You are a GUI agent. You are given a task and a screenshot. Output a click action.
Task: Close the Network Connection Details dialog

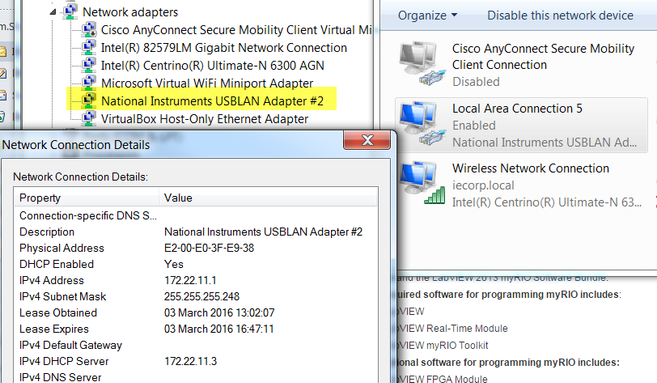367,140
